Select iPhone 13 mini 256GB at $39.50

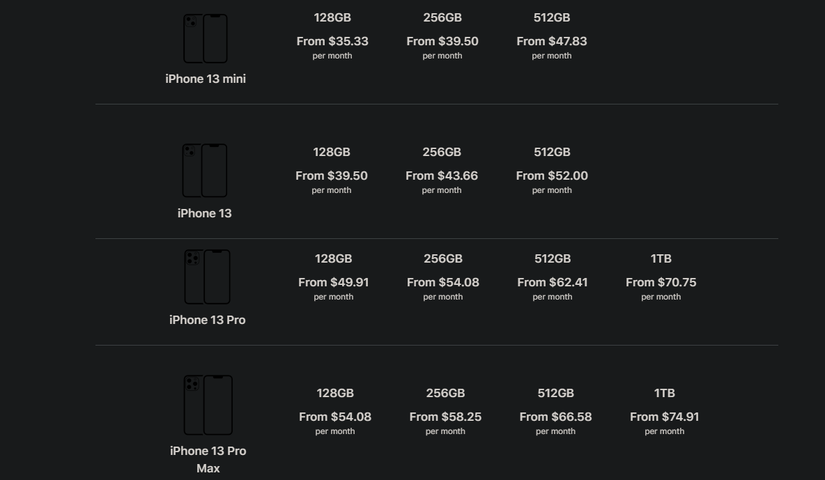(442, 35)
